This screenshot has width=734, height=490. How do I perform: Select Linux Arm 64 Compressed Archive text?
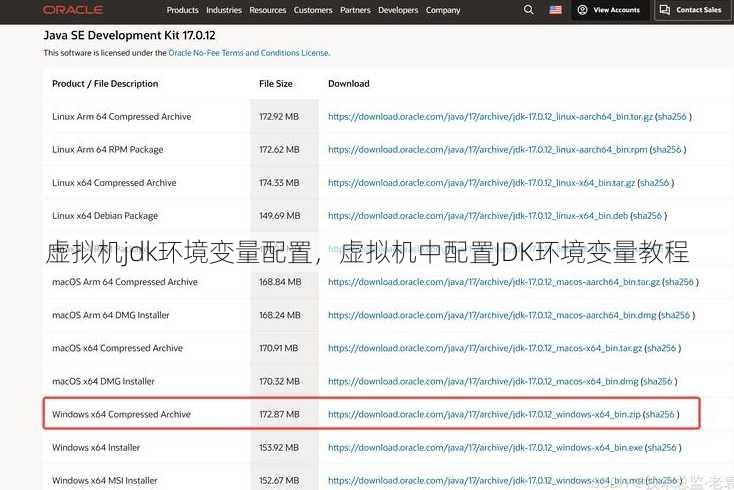(122, 117)
